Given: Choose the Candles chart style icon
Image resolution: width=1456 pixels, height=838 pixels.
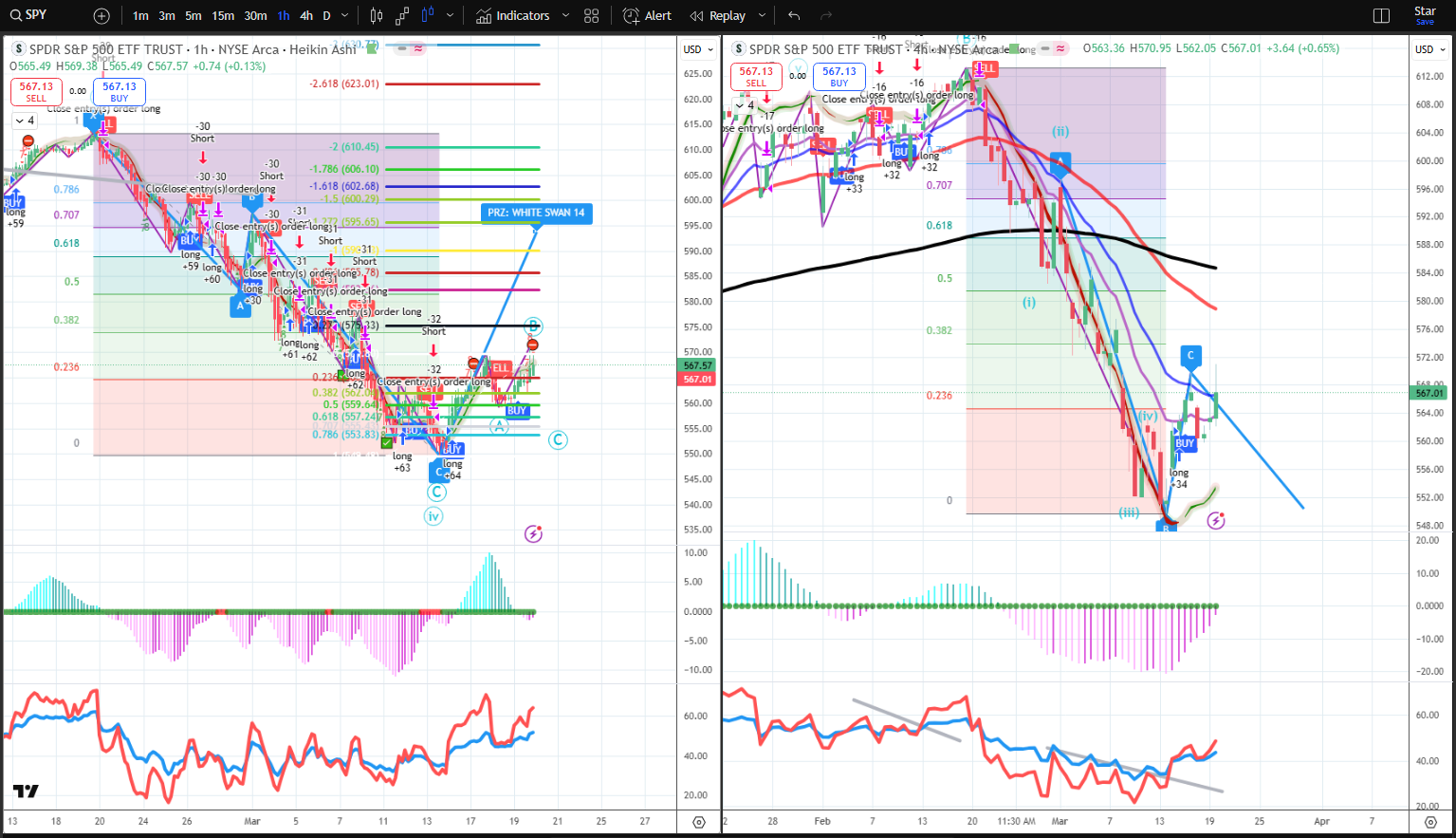Looking at the screenshot, I should click(x=377, y=16).
